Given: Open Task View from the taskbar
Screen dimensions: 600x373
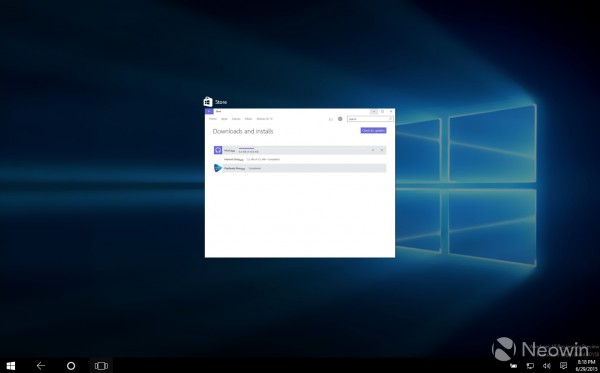Looking at the screenshot, I should tap(101, 366).
